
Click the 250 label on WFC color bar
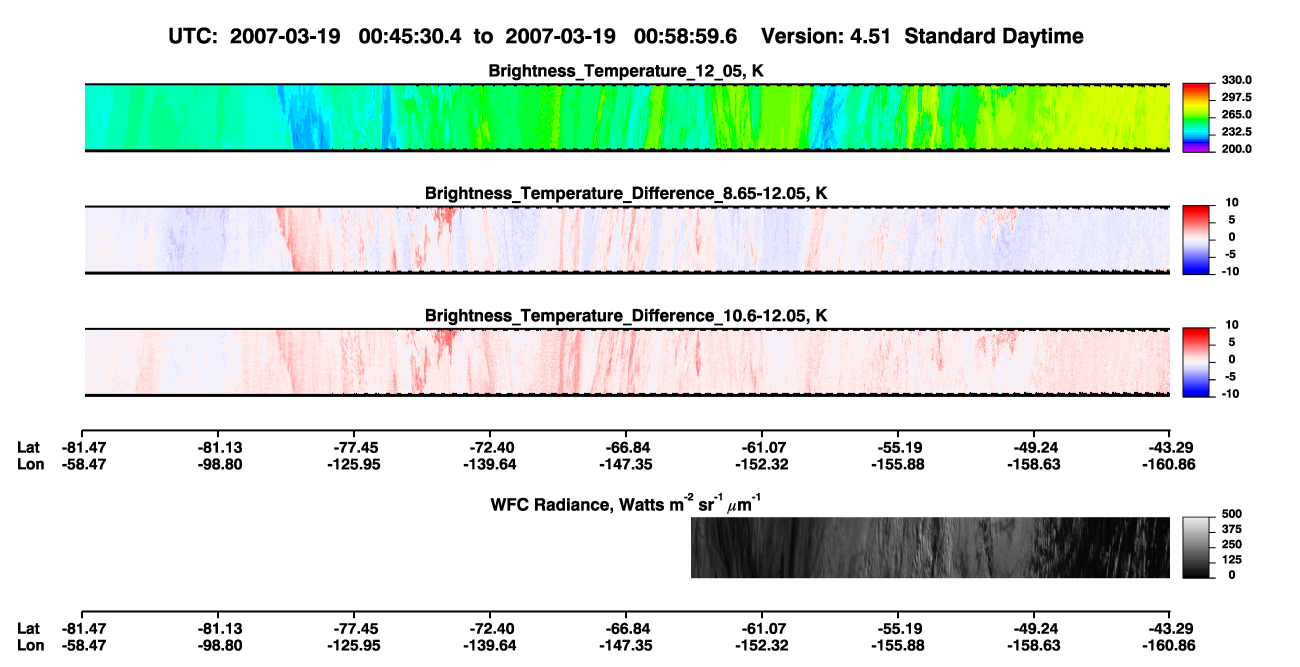1232,543
